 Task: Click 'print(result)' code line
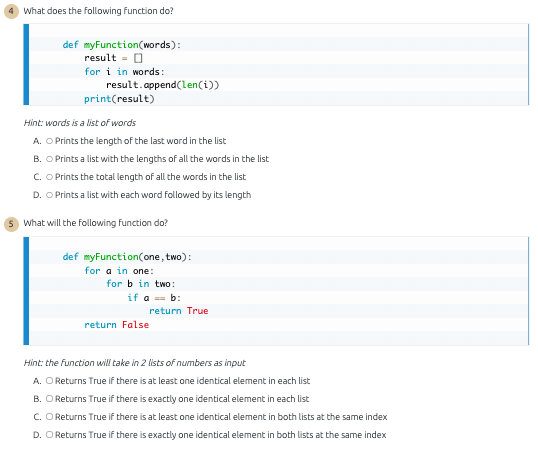(x=119, y=99)
